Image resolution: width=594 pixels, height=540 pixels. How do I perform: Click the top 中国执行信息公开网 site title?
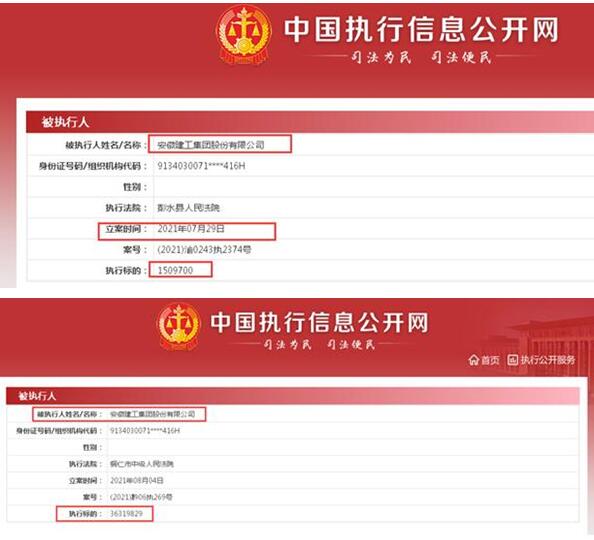(x=421, y=30)
